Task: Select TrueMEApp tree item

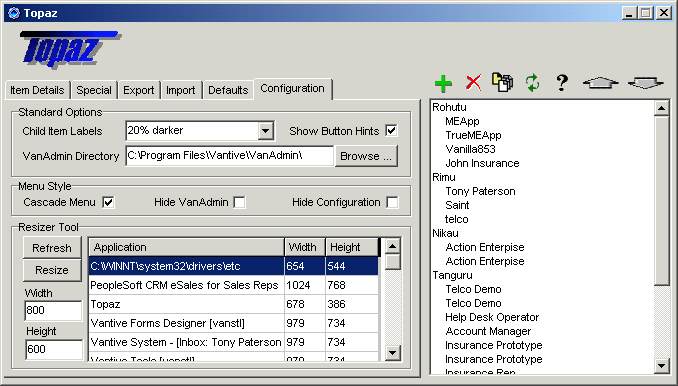Action: [473, 135]
